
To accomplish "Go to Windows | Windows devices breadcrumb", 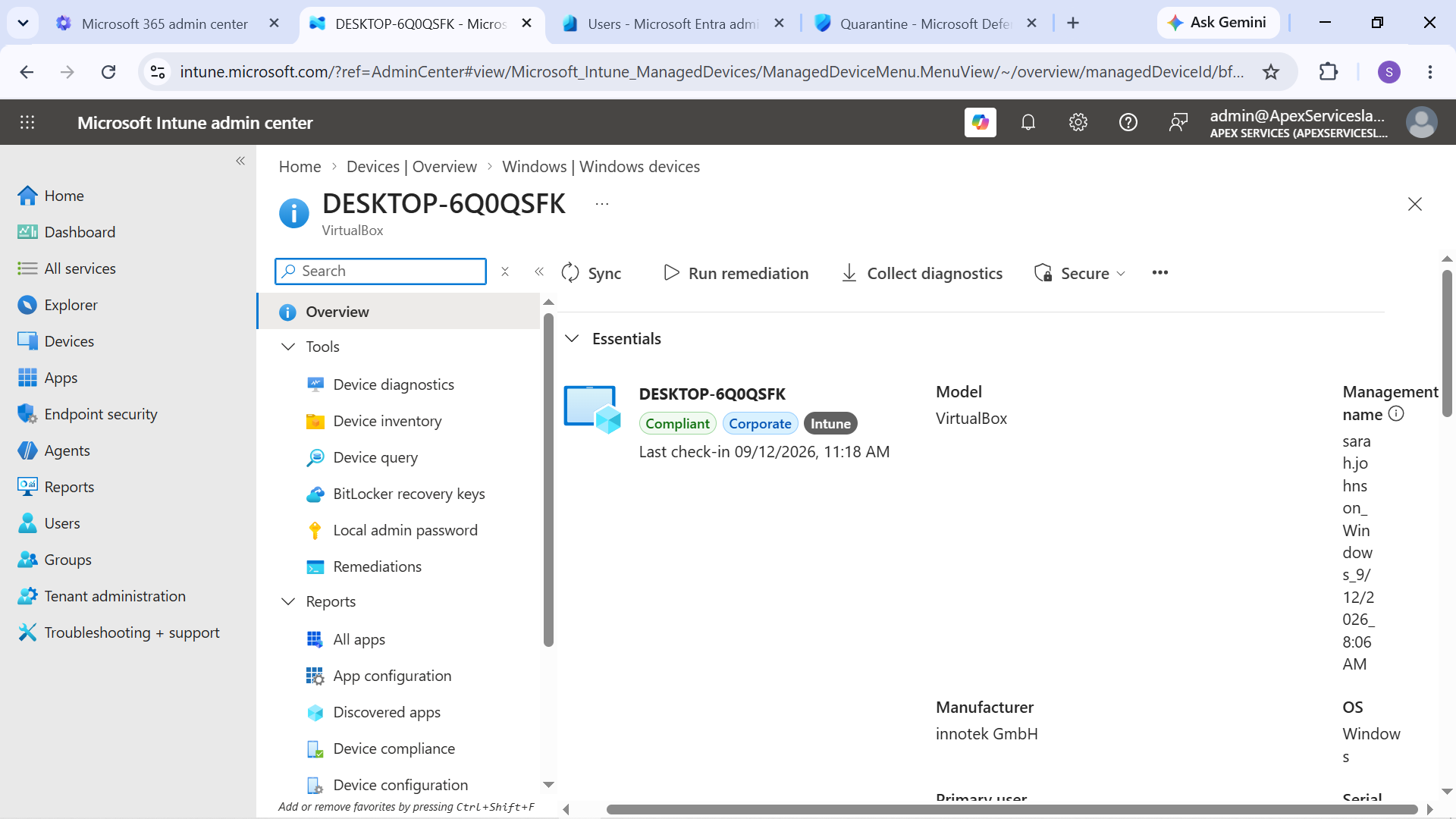I will (601, 167).
